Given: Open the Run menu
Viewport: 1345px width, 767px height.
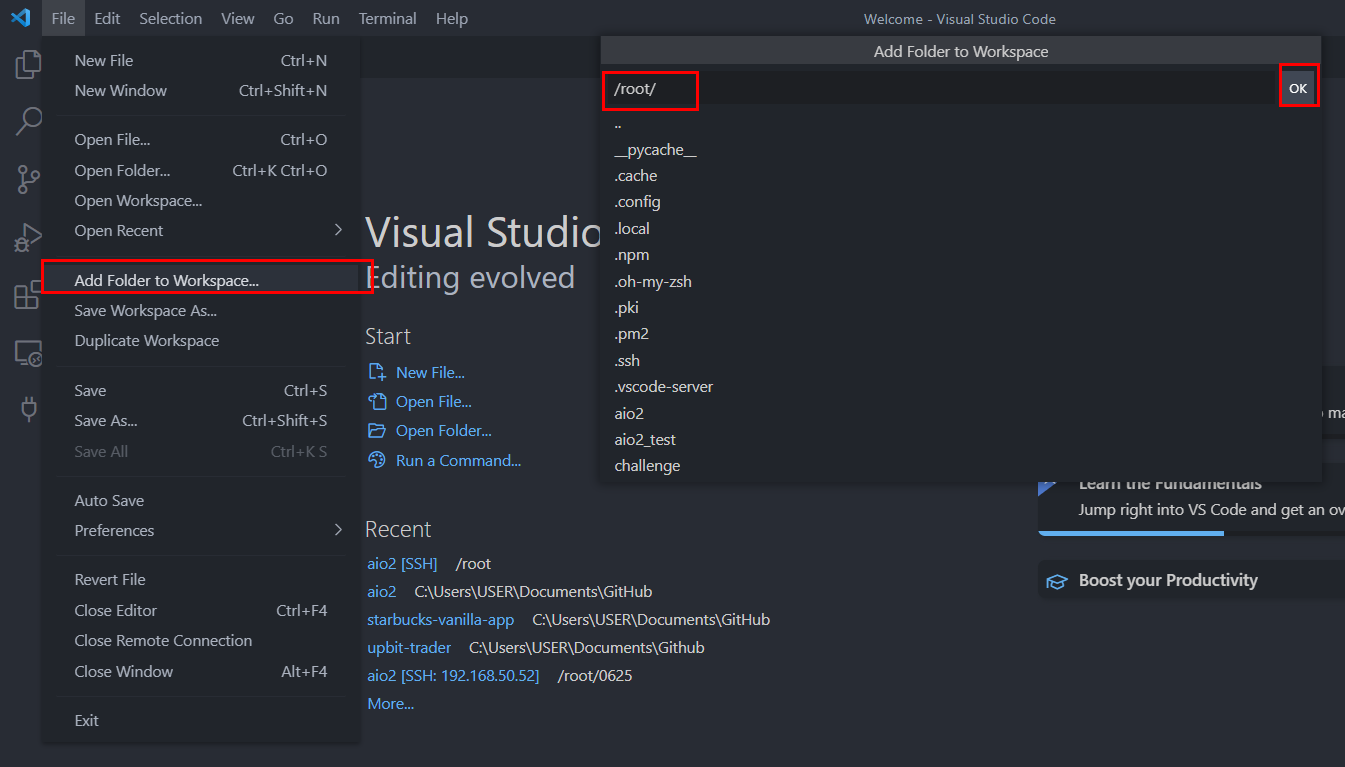Looking at the screenshot, I should pos(326,18).
